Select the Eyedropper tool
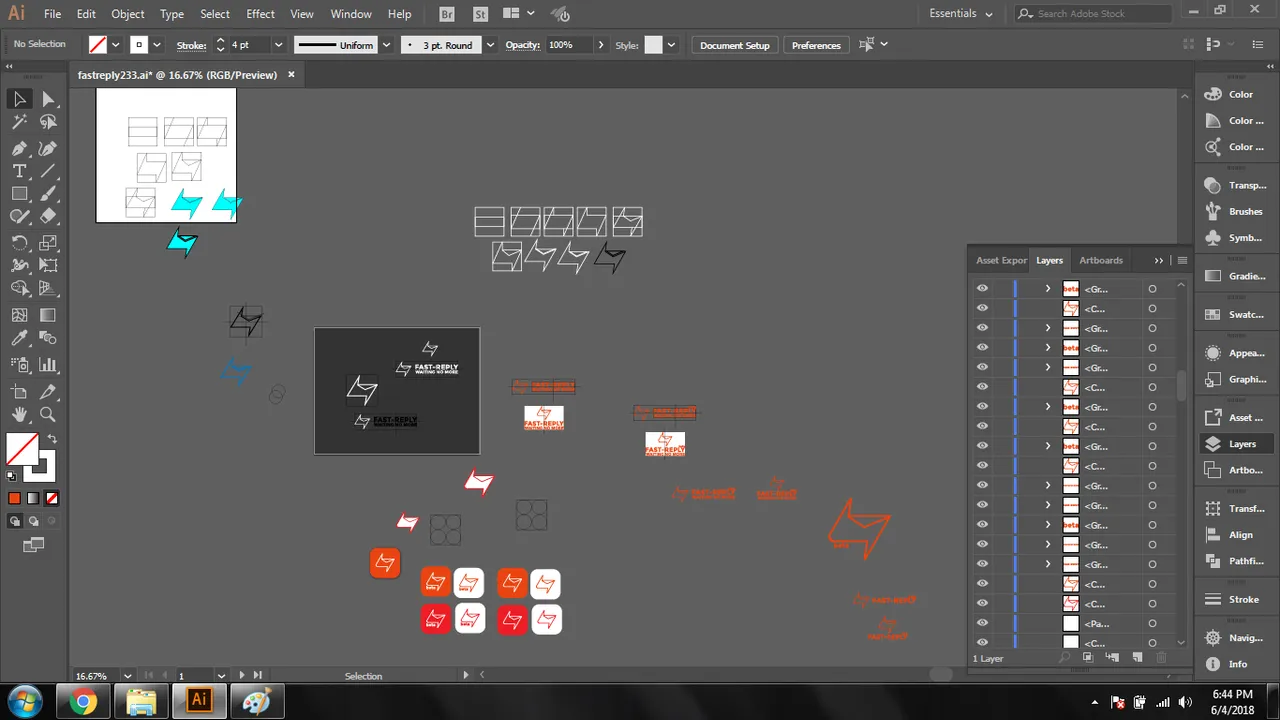Image resolution: width=1280 pixels, height=720 pixels. coord(19,339)
